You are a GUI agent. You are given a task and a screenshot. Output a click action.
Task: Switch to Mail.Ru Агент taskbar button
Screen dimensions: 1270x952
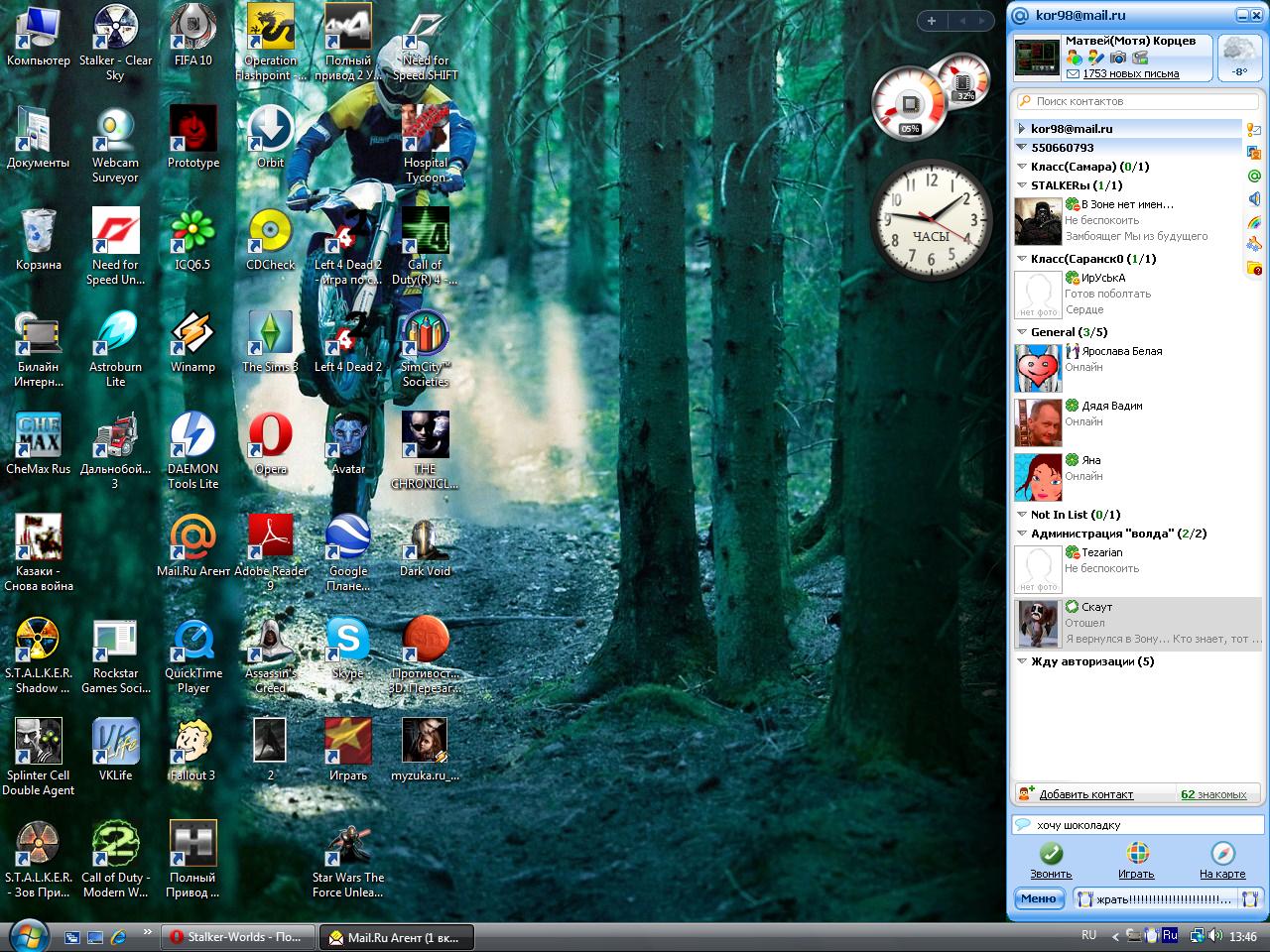tap(396, 936)
